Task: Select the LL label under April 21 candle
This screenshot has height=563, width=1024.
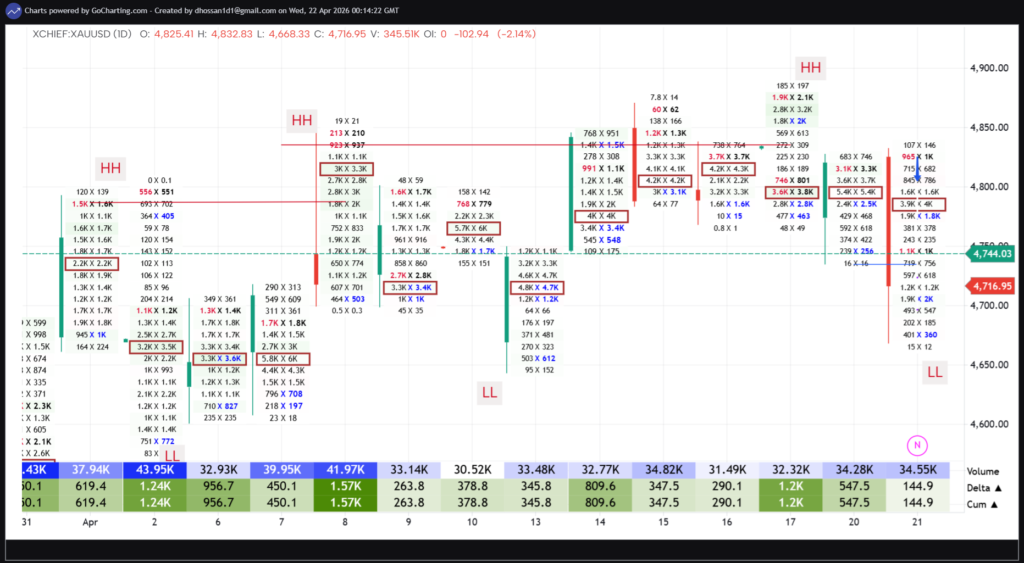Action: pos(934,372)
